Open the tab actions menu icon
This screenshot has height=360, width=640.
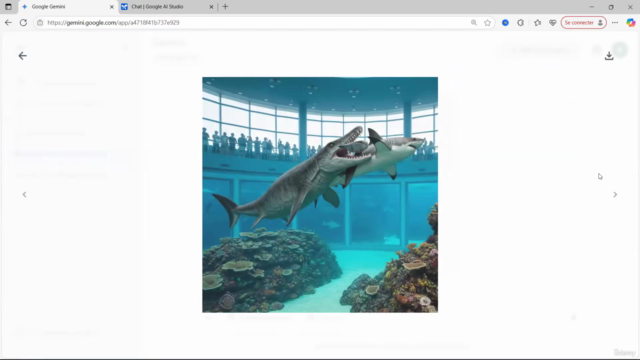[x=8, y=7]
